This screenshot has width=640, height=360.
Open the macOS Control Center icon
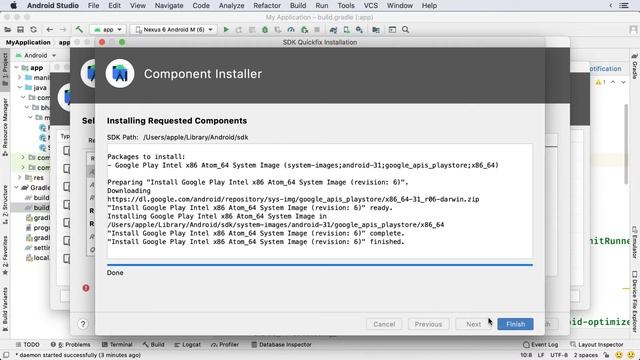click(x=624, y=6)
